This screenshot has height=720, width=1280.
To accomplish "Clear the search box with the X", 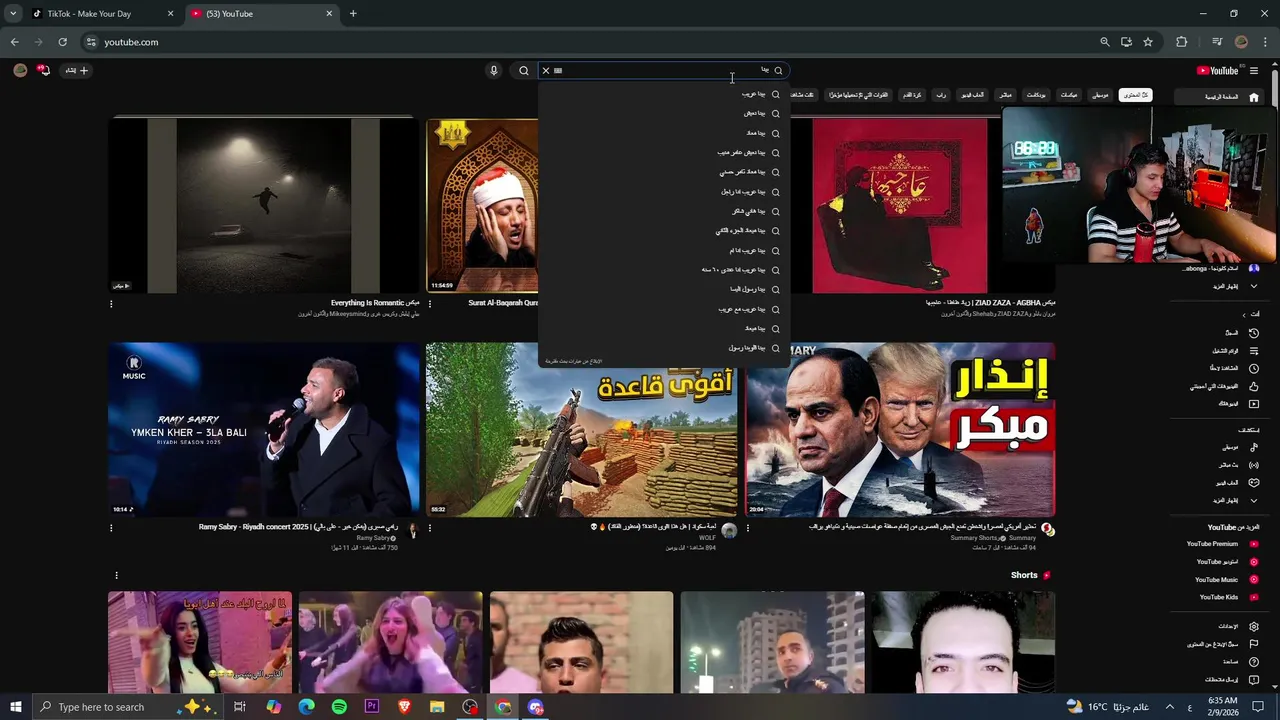I will pyautogui.click(x=546, y=71).
